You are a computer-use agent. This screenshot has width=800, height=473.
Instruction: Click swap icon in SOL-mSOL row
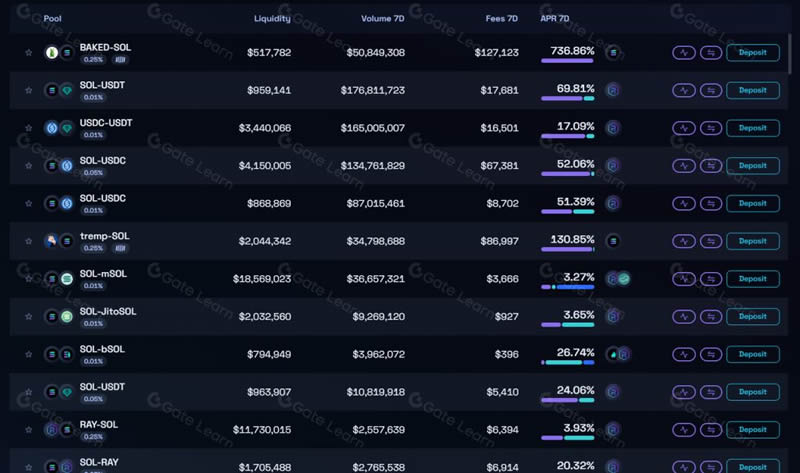click(x=711, y=279)
